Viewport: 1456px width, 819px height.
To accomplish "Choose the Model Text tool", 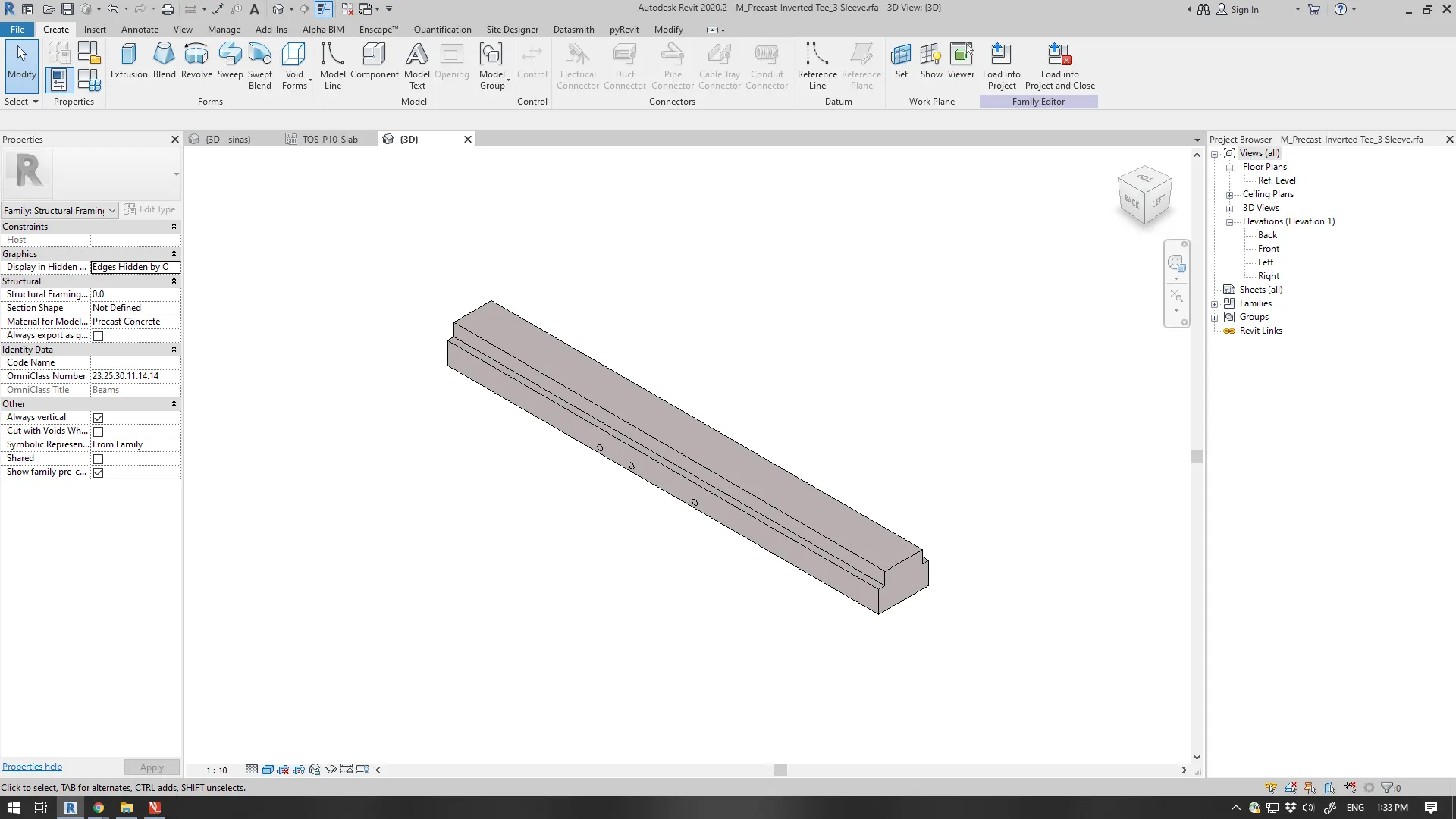I will coord(416,65).
